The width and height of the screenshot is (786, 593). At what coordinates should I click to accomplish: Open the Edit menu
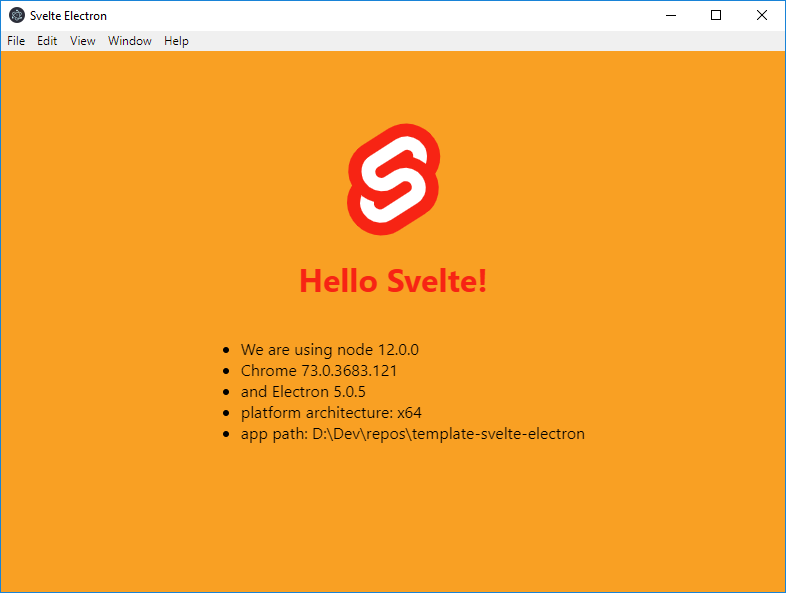click(47, 41)
